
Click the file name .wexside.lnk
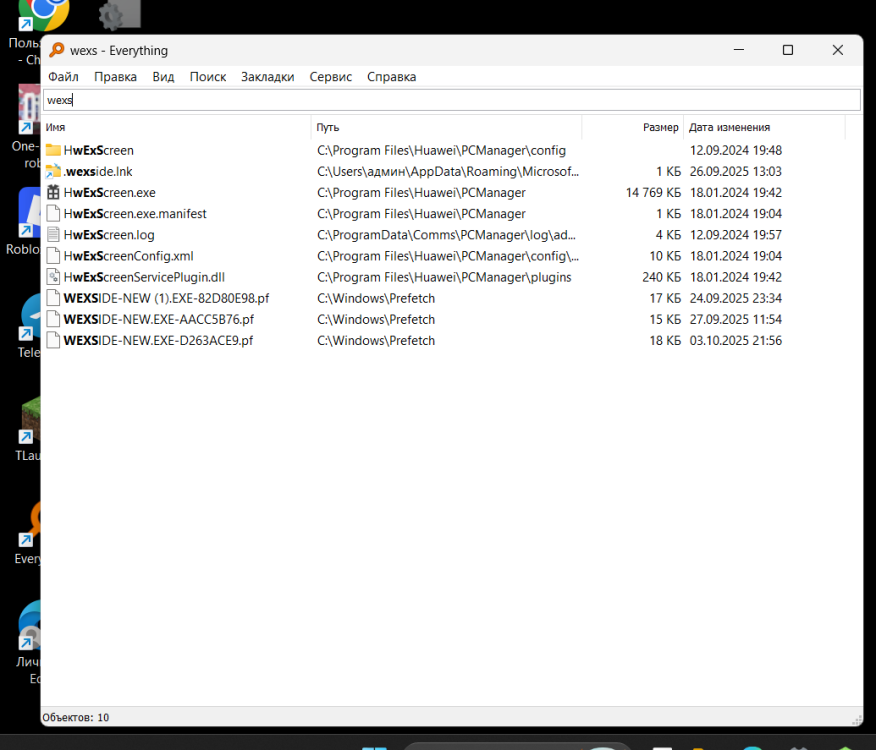click(98, 172)
